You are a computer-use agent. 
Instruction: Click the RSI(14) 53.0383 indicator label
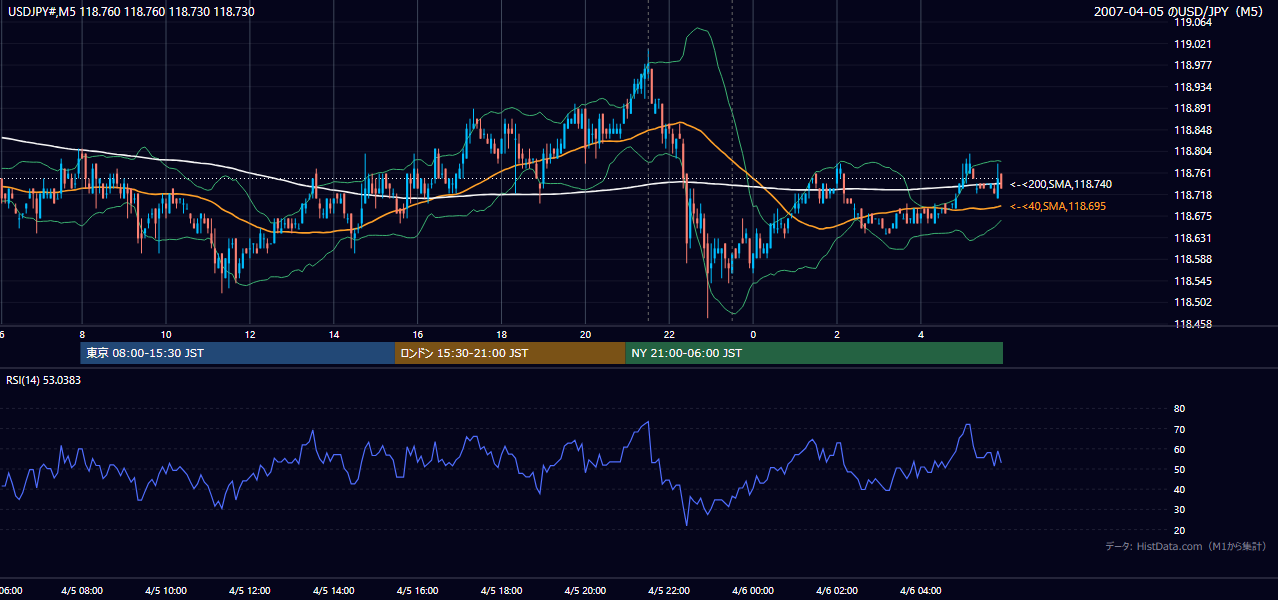pyautogui.click(x=44, y=380)
